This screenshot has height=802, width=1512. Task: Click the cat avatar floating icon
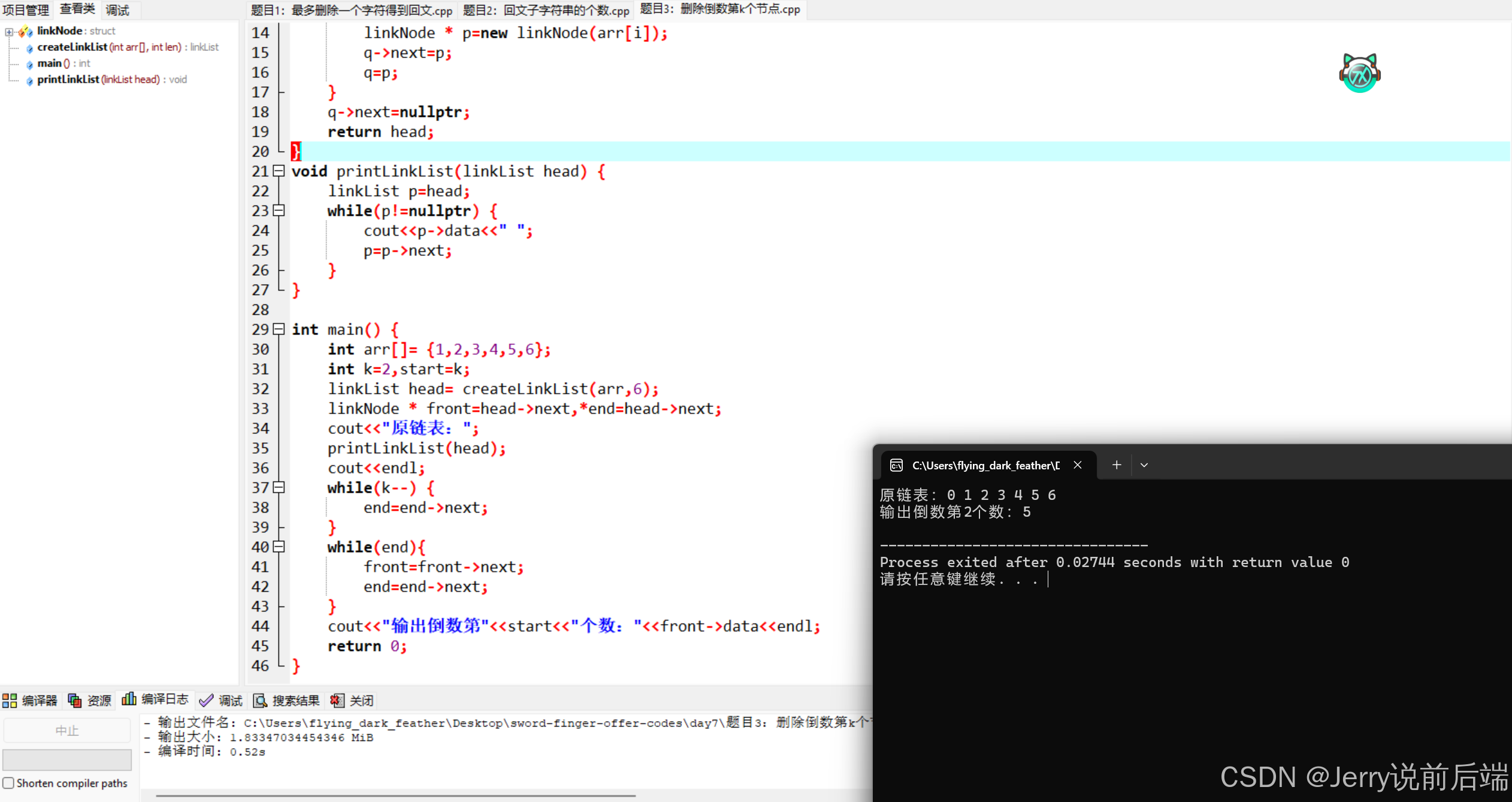1360,74
